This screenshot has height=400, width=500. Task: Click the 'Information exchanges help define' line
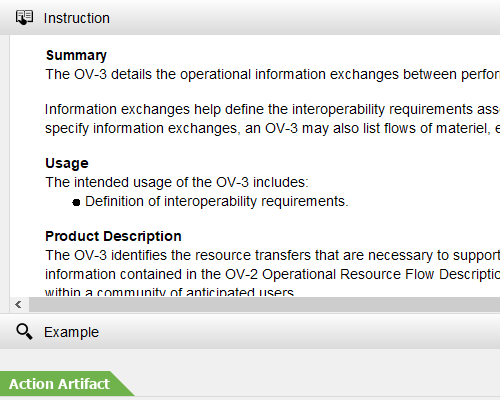[x=272, y=109]
